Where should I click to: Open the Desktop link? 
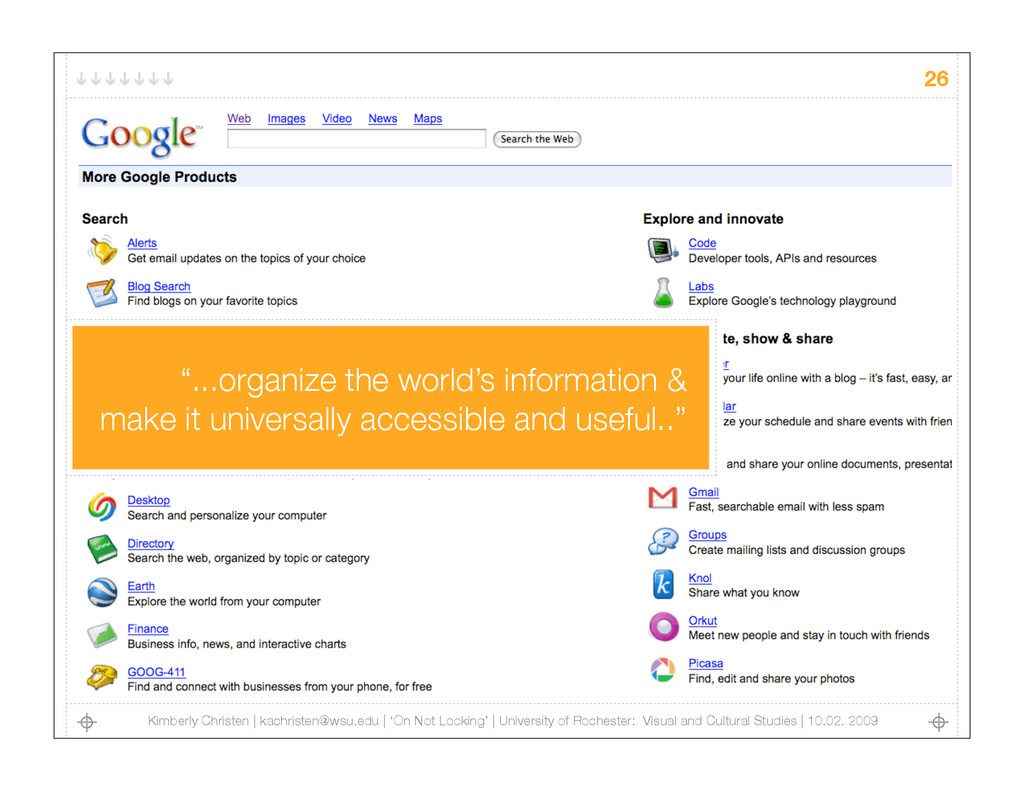[148, 500]
